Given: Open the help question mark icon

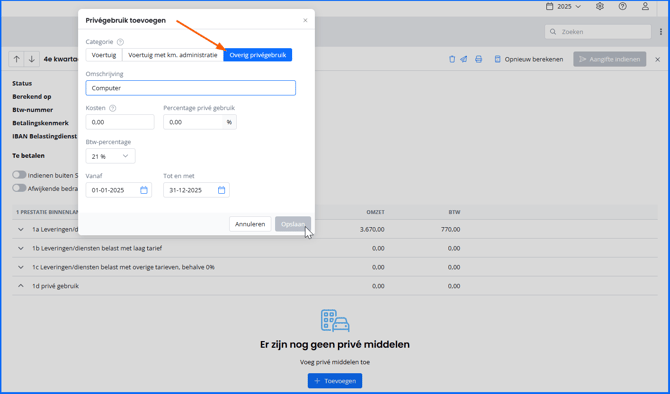Looking at the screenshot, I should [623, 6].
